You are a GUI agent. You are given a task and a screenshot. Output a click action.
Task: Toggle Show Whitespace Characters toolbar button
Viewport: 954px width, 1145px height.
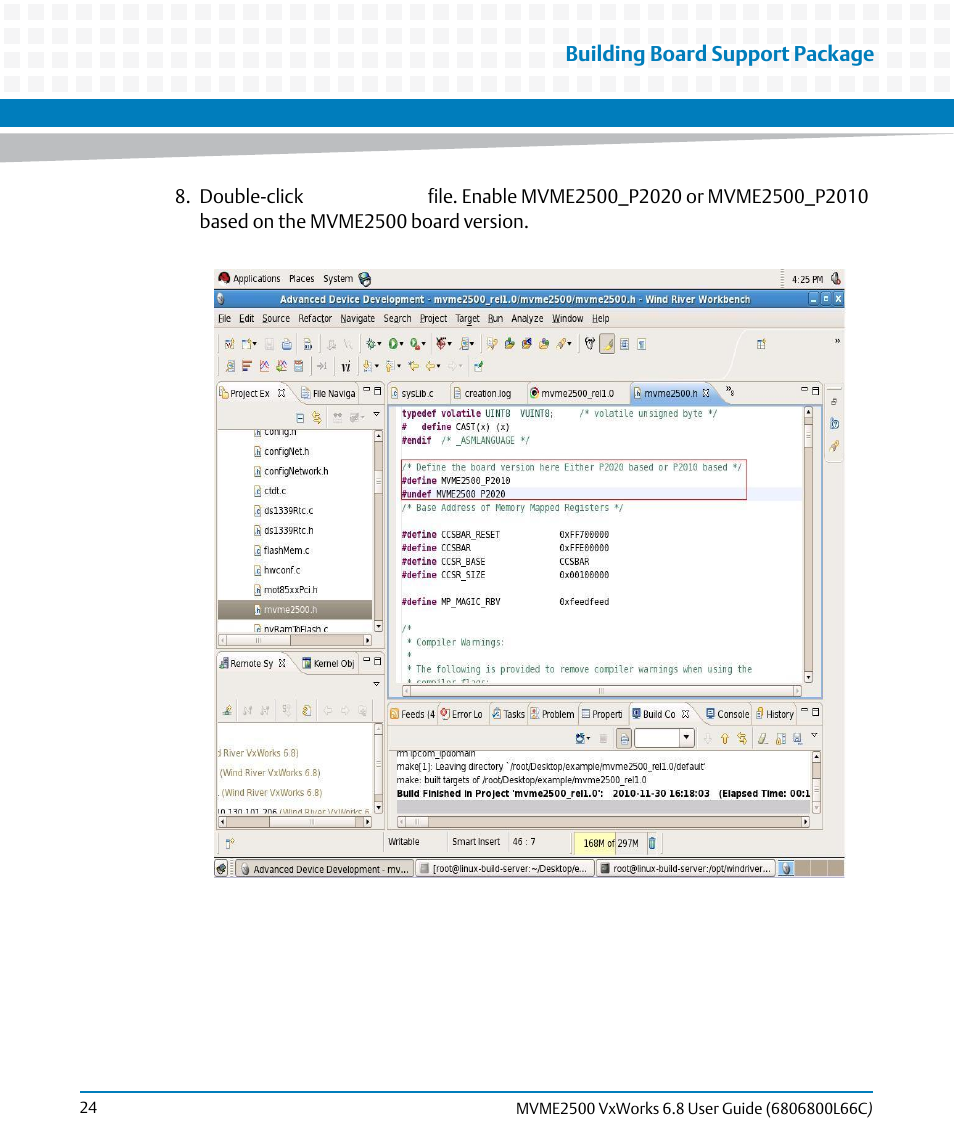[641, 344]
